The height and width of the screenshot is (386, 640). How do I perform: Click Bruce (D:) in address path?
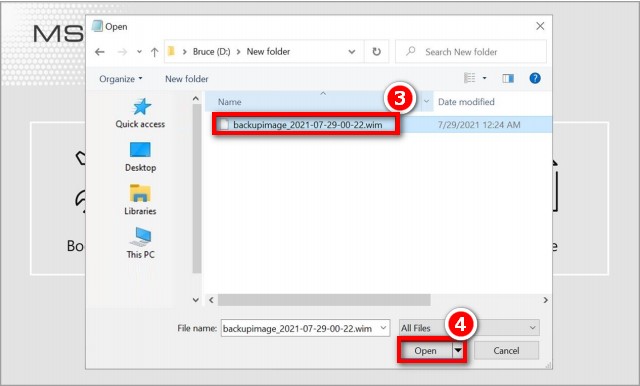[x=211, y=52]
